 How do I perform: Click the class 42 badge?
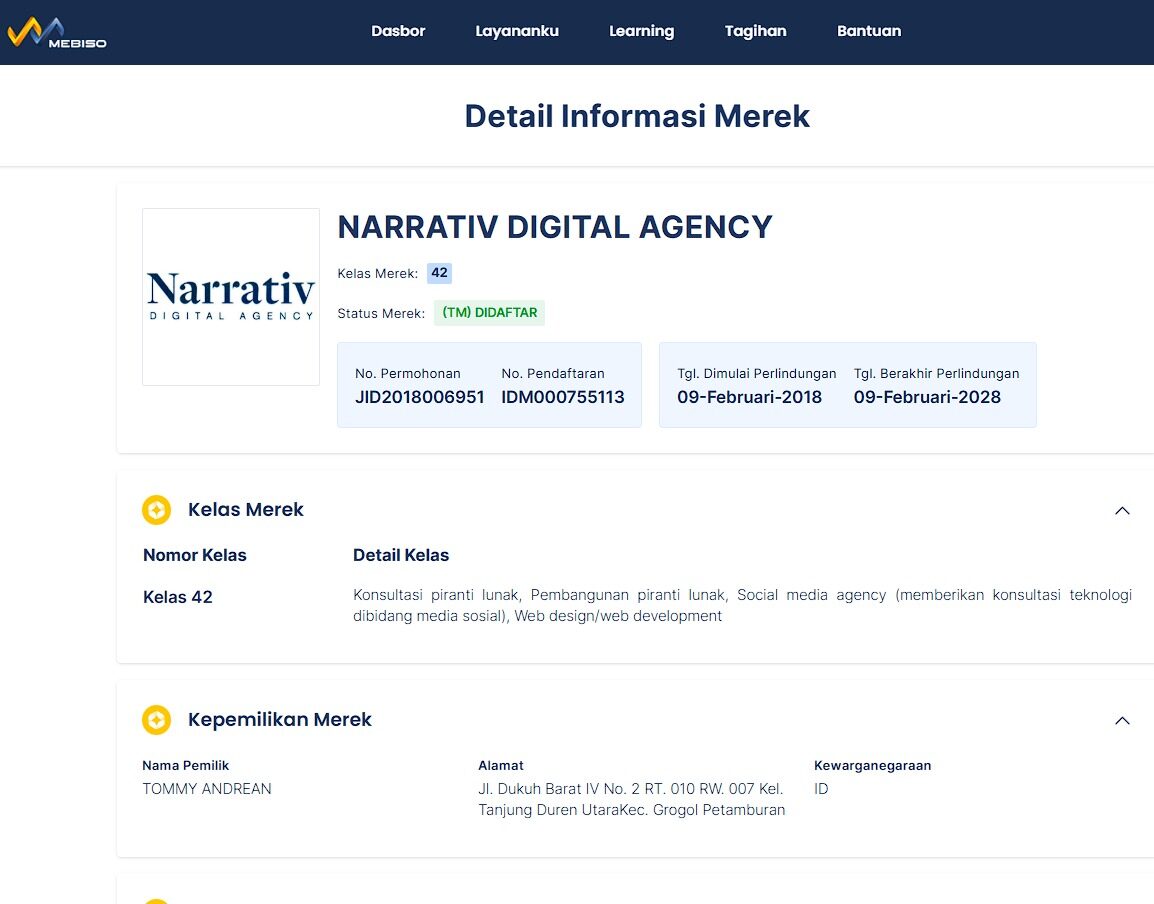[439, 273]
